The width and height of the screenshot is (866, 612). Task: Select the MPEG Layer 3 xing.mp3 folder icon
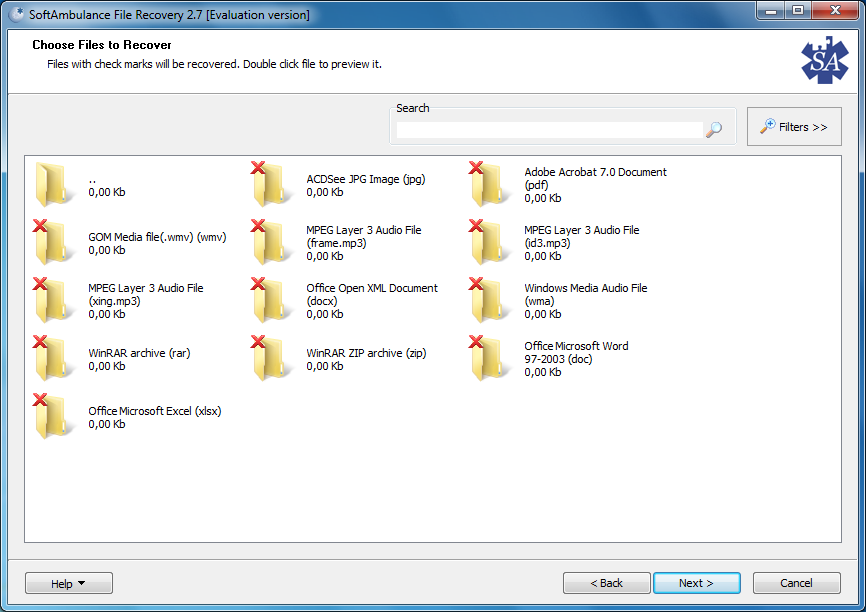[x=54, y=300]
